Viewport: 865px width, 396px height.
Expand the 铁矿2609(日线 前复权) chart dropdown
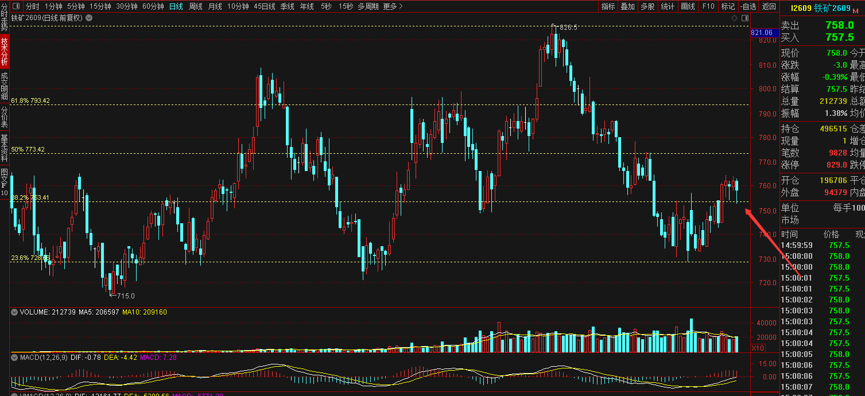point(89,18)
